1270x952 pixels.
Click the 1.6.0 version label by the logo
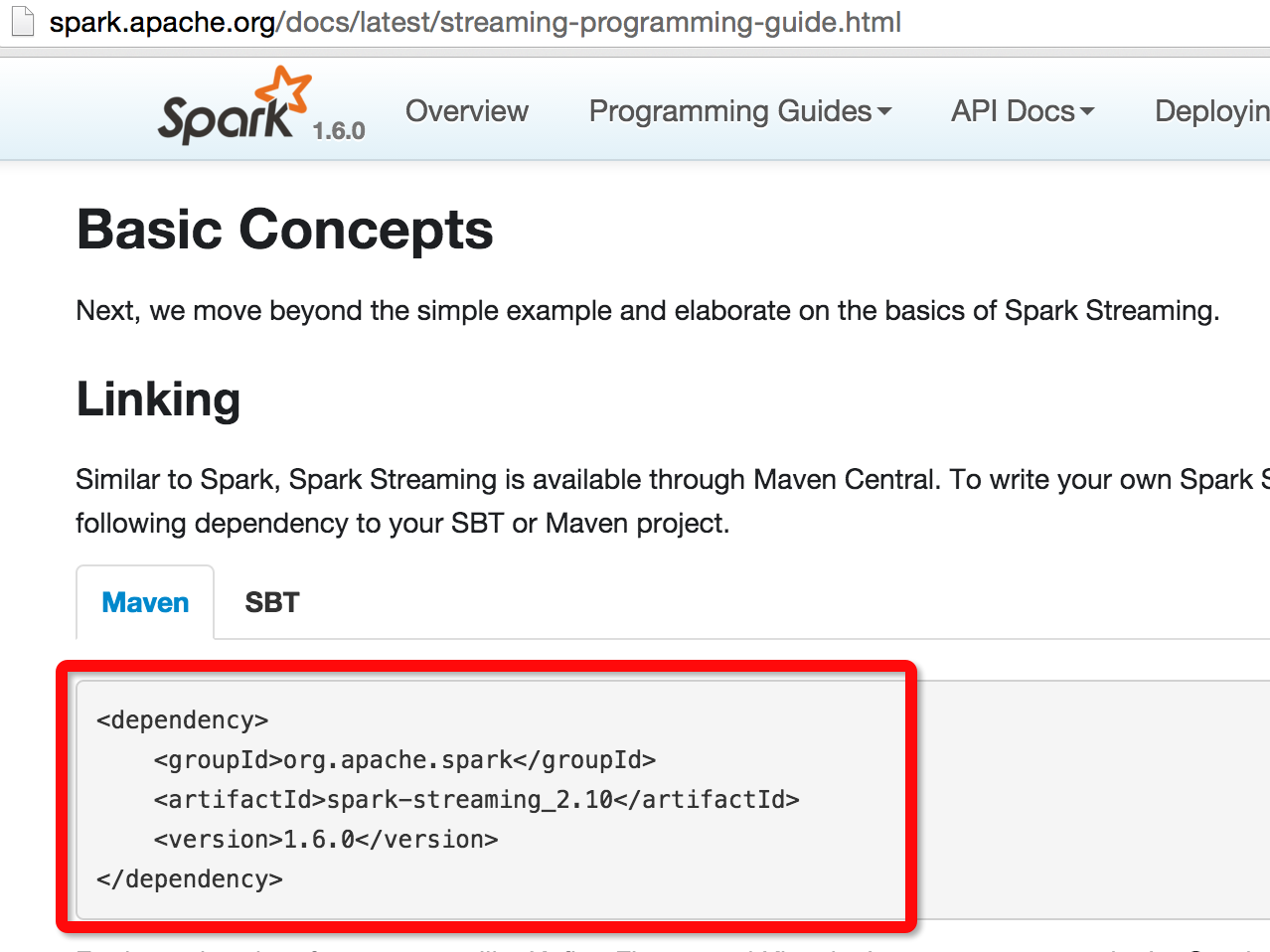pos(339,131)
